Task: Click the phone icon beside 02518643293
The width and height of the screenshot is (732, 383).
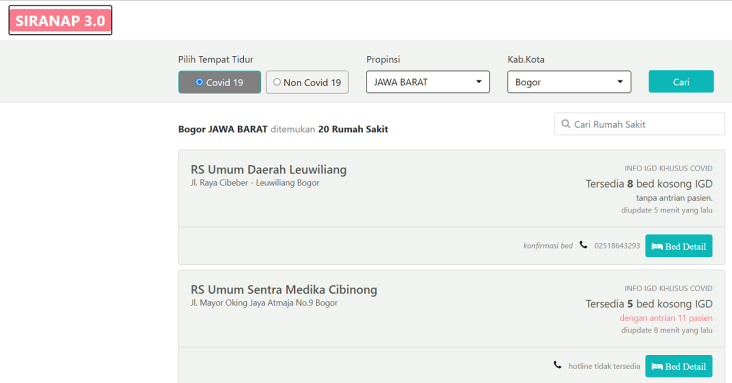Action: click(x=584, y=245)
